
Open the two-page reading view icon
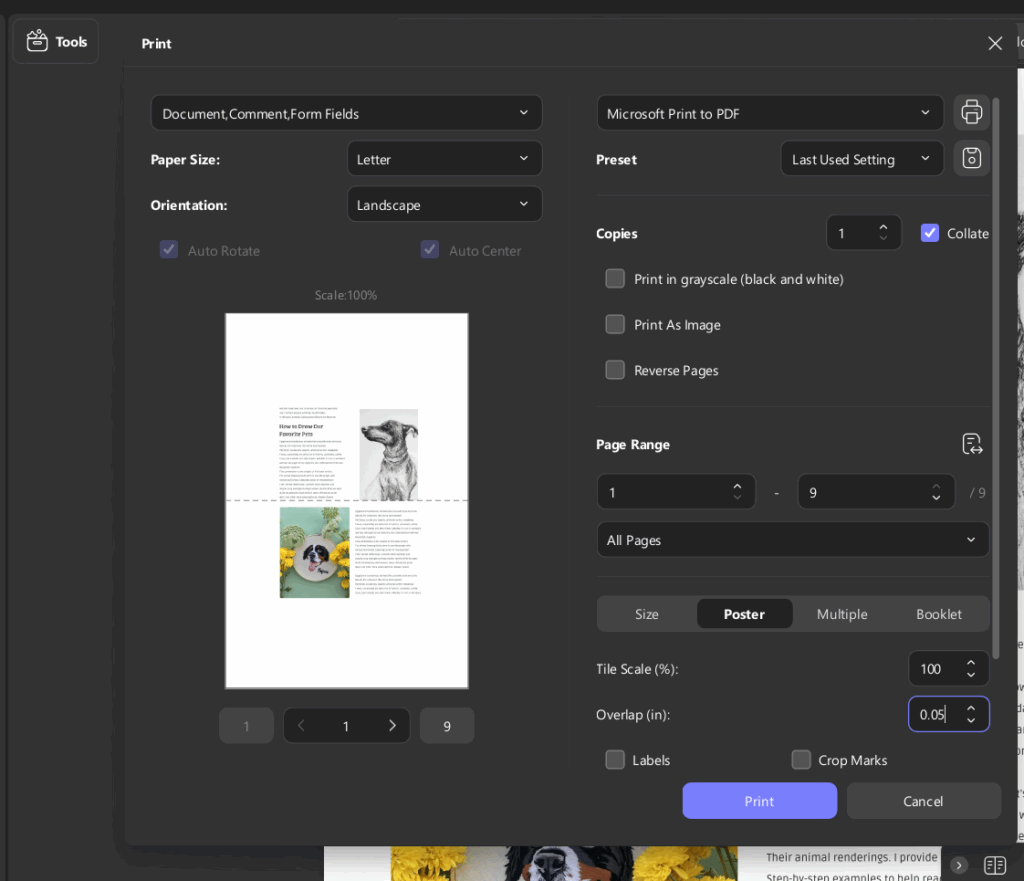pyautogui.click(x=994, y=865)
